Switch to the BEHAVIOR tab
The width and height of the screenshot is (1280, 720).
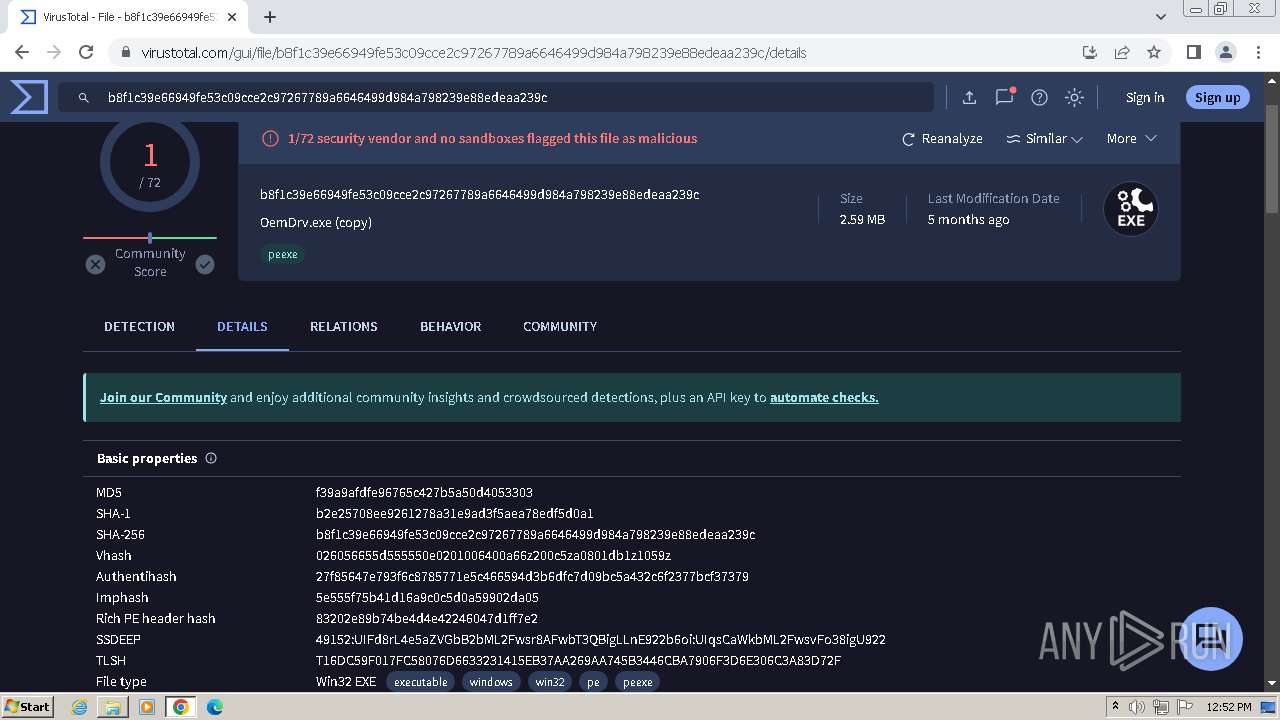450,326
